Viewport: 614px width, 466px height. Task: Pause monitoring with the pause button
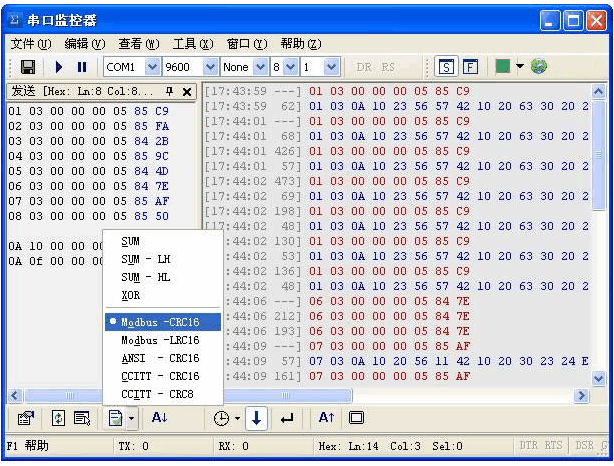click(x=81, y=67)
